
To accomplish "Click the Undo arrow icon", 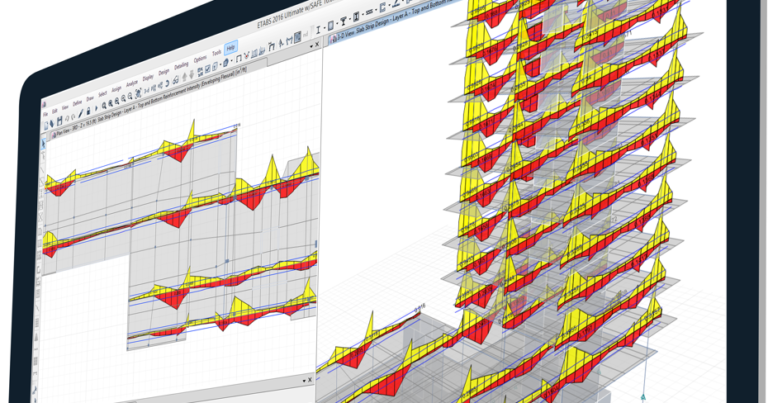I will click(x=67, y=119).
